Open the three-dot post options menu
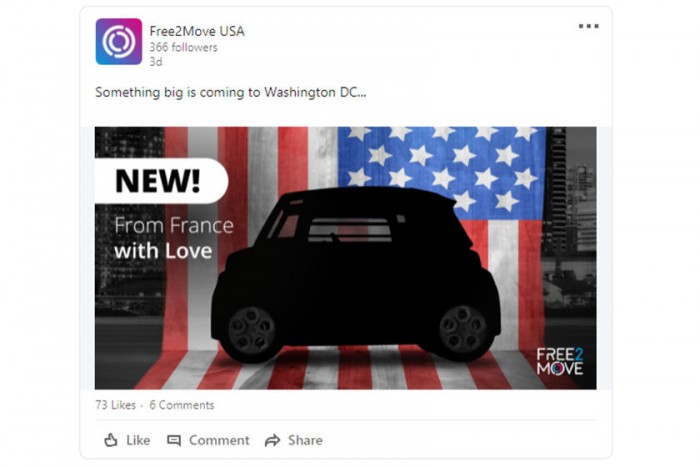The image size is (700, 467). (588, 26)
